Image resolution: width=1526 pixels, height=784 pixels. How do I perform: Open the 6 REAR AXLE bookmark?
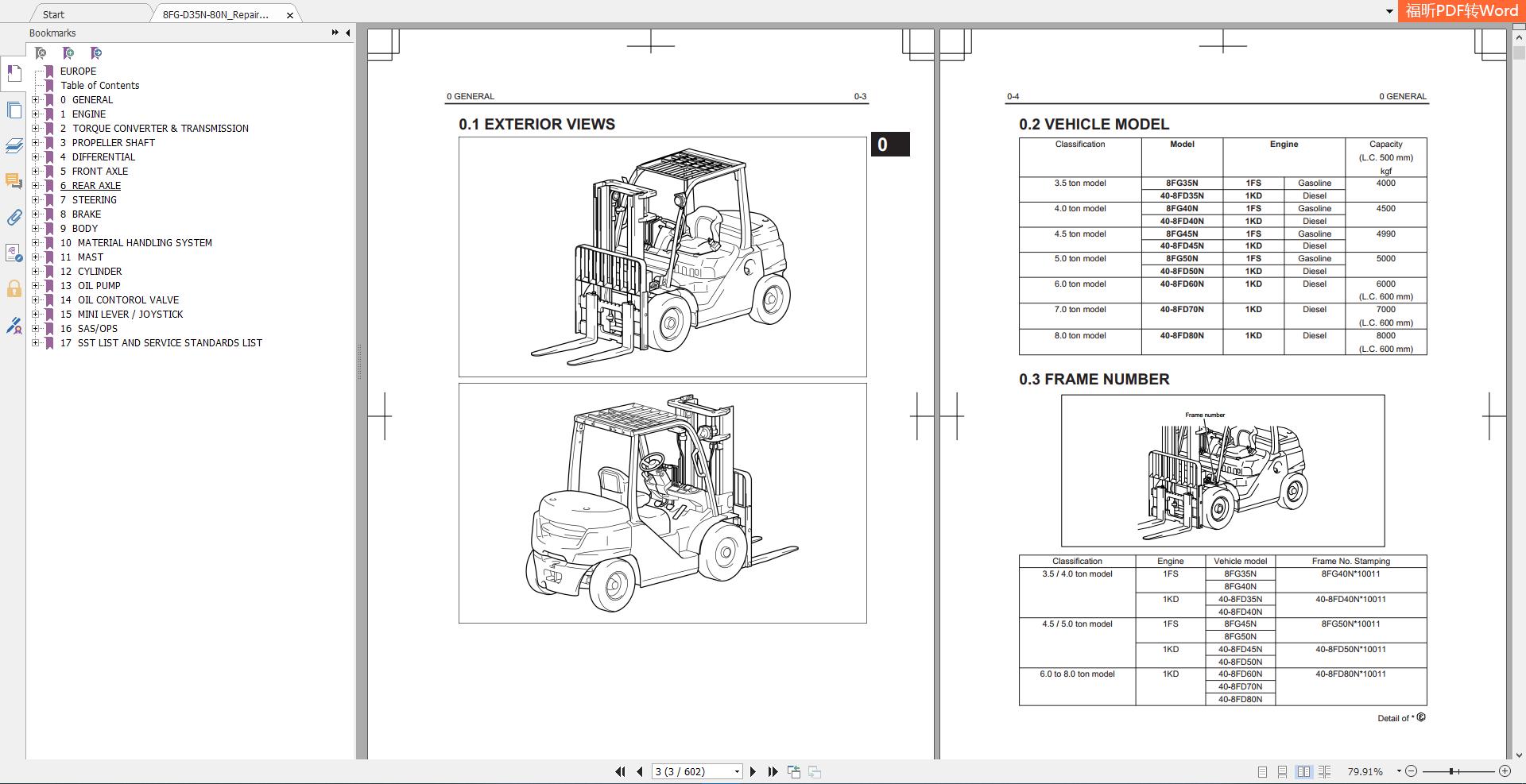click(x=96, y=186)
